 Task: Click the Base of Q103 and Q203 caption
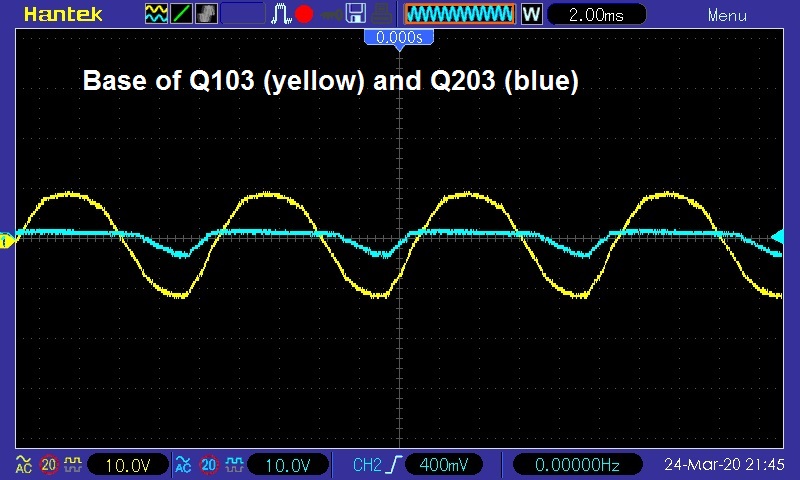(x=331, y=81)
